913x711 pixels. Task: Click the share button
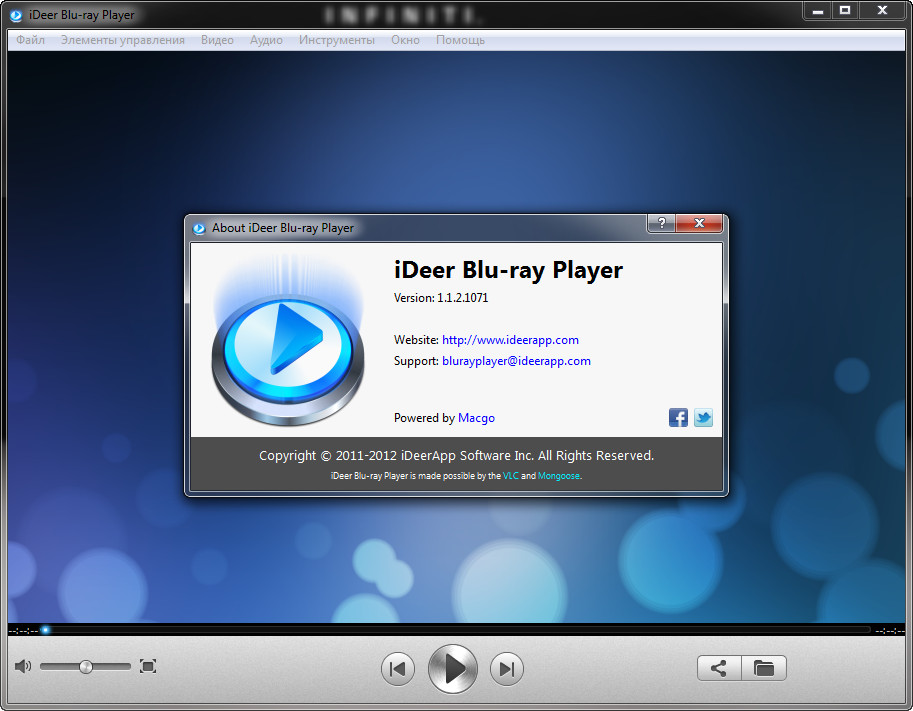click(x=719, y=668)
